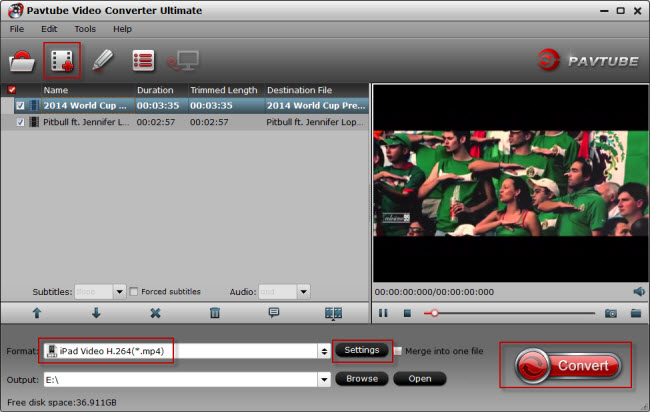Open the Edit menu
Image resolution: width=650 pixels, height=412 pixels.
[49, 29]
